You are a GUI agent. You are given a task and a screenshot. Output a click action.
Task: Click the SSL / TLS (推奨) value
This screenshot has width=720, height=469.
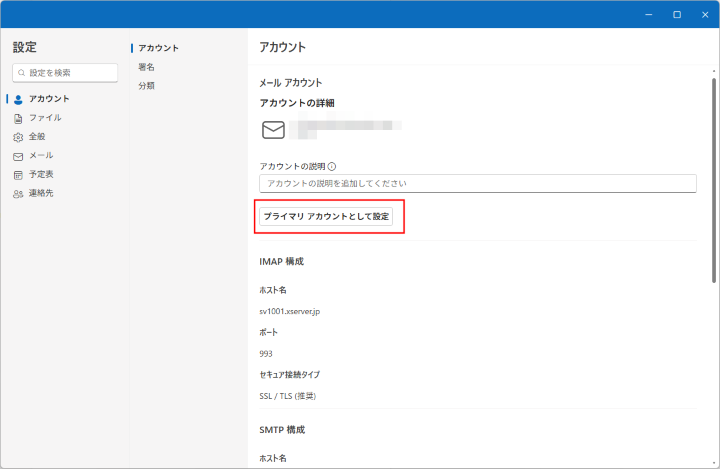tap(287, 396)
